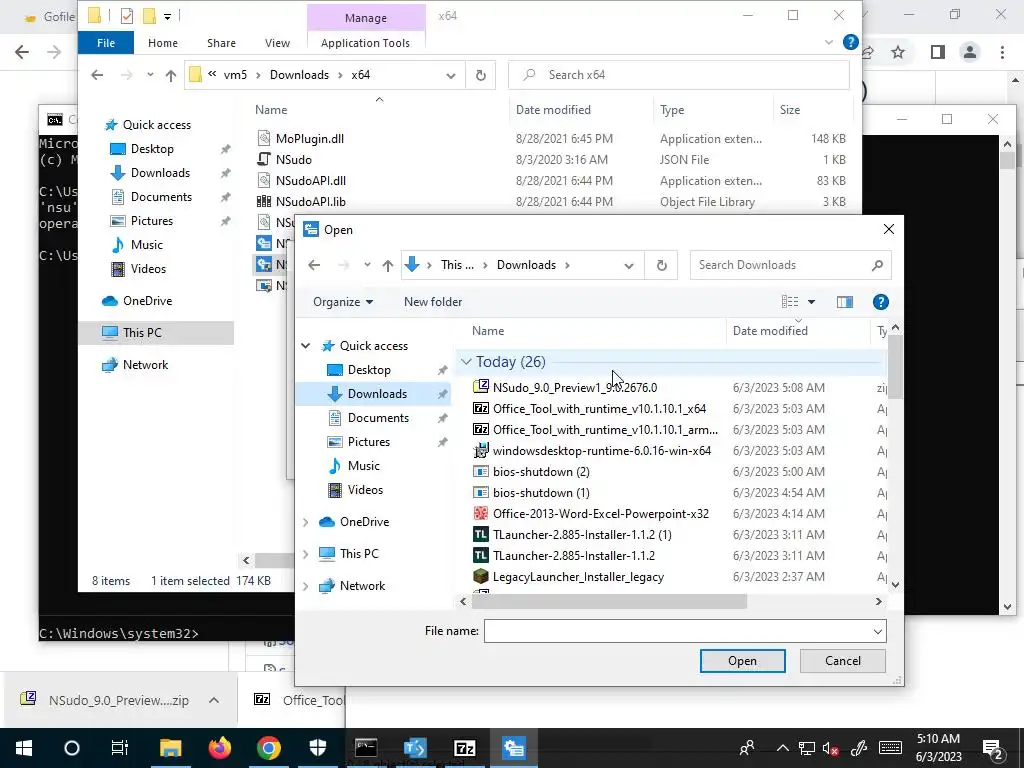Collapse the Today (26) group

click(x=466, y=362)
